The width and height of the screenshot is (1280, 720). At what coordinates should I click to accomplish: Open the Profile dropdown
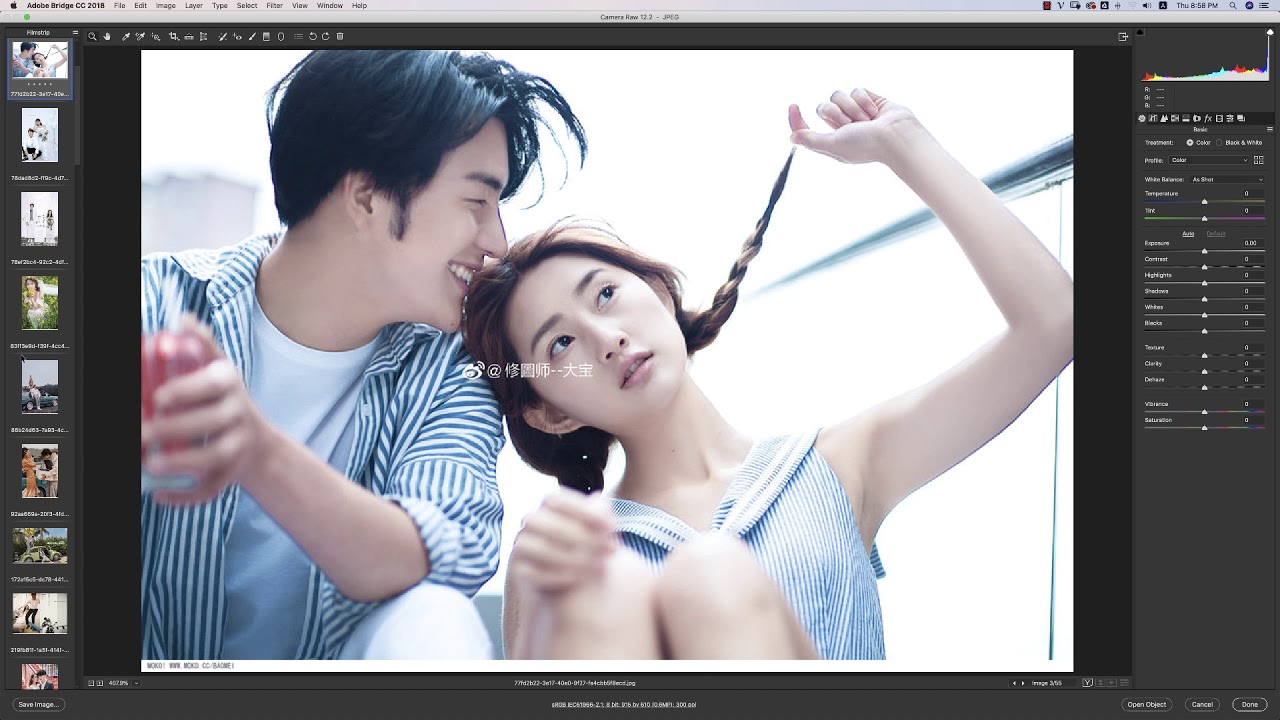[1209, 160]
